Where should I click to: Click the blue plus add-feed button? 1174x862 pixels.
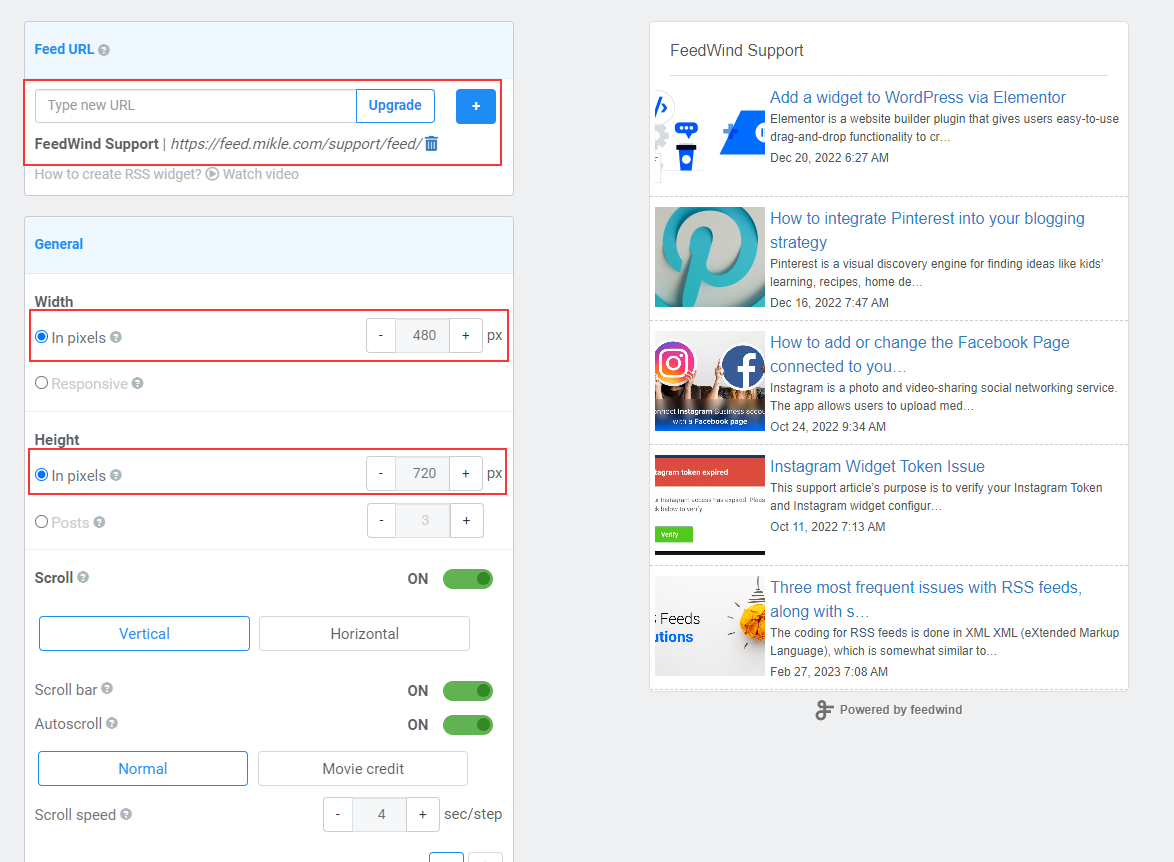click(475, 106)
